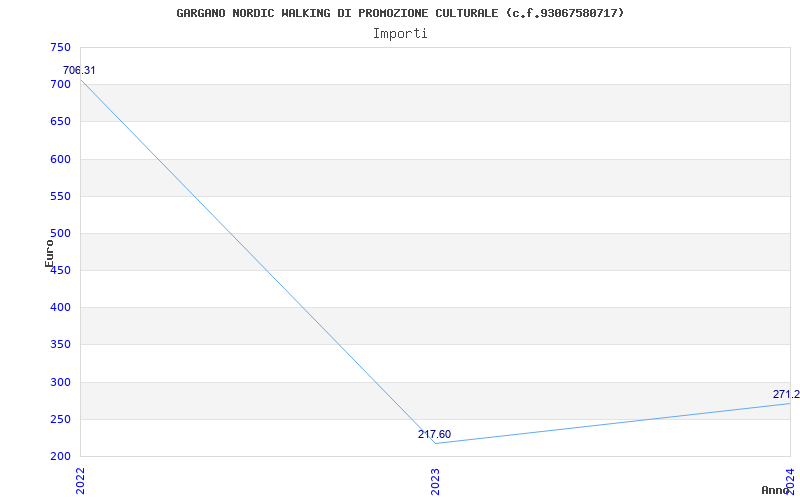Click the 200 y-axis tick label

pyautogui.click(x=60, y=456)
